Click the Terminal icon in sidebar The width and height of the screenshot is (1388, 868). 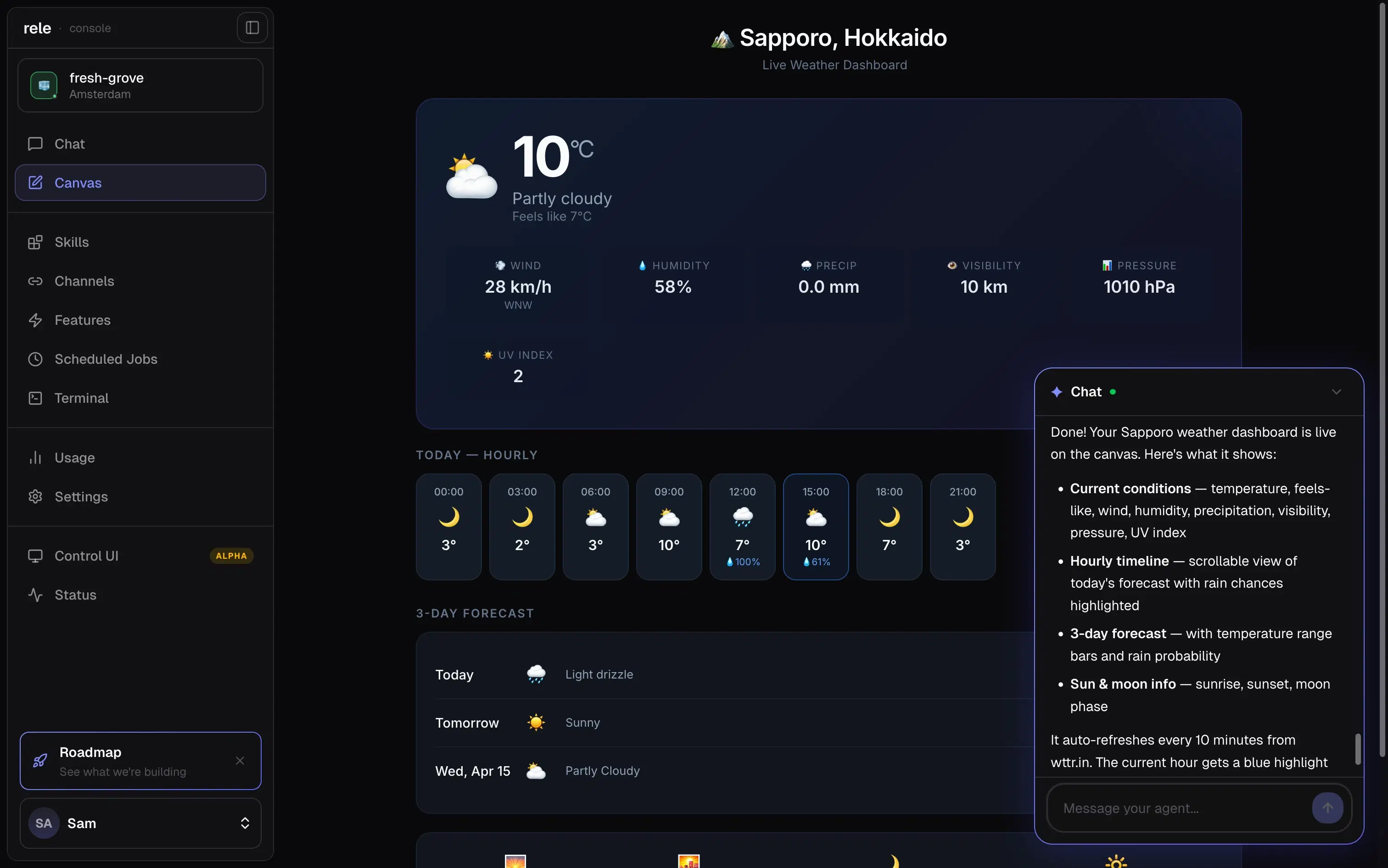(35, 398)
